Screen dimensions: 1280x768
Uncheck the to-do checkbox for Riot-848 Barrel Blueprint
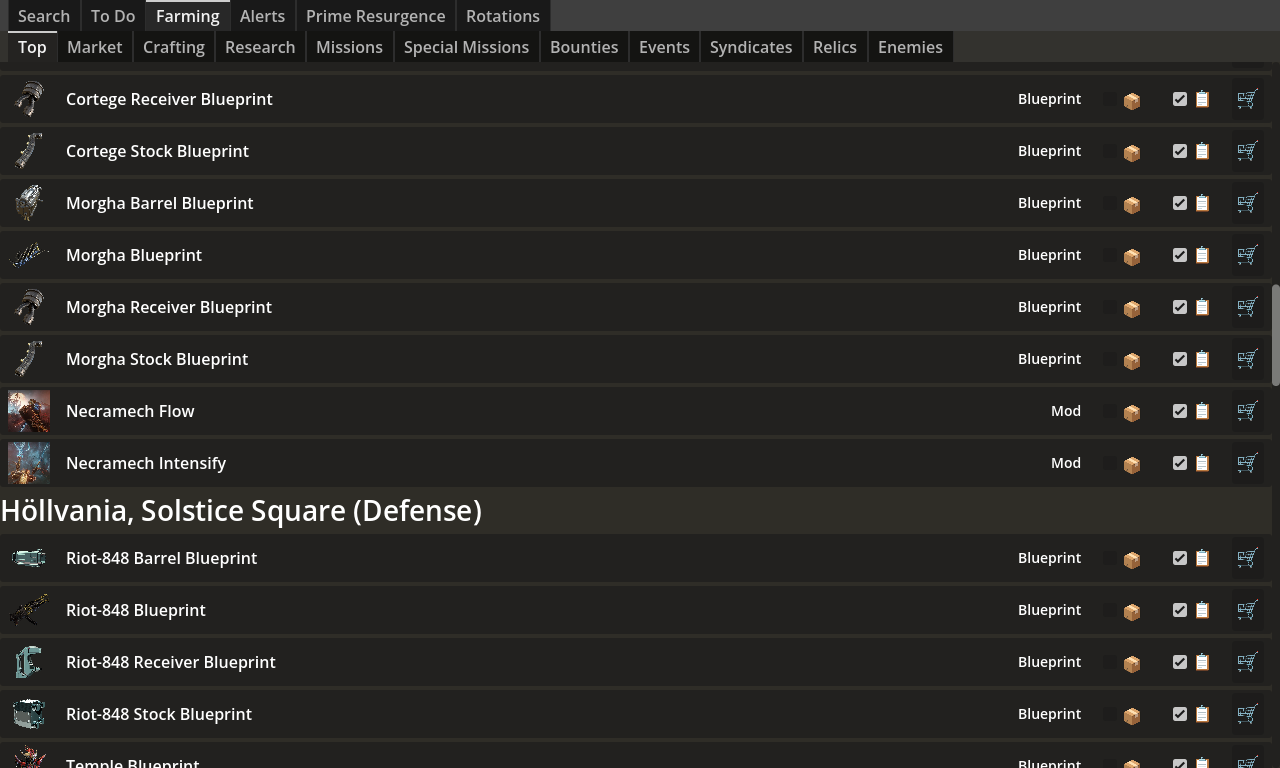[x=1180, y=558]
